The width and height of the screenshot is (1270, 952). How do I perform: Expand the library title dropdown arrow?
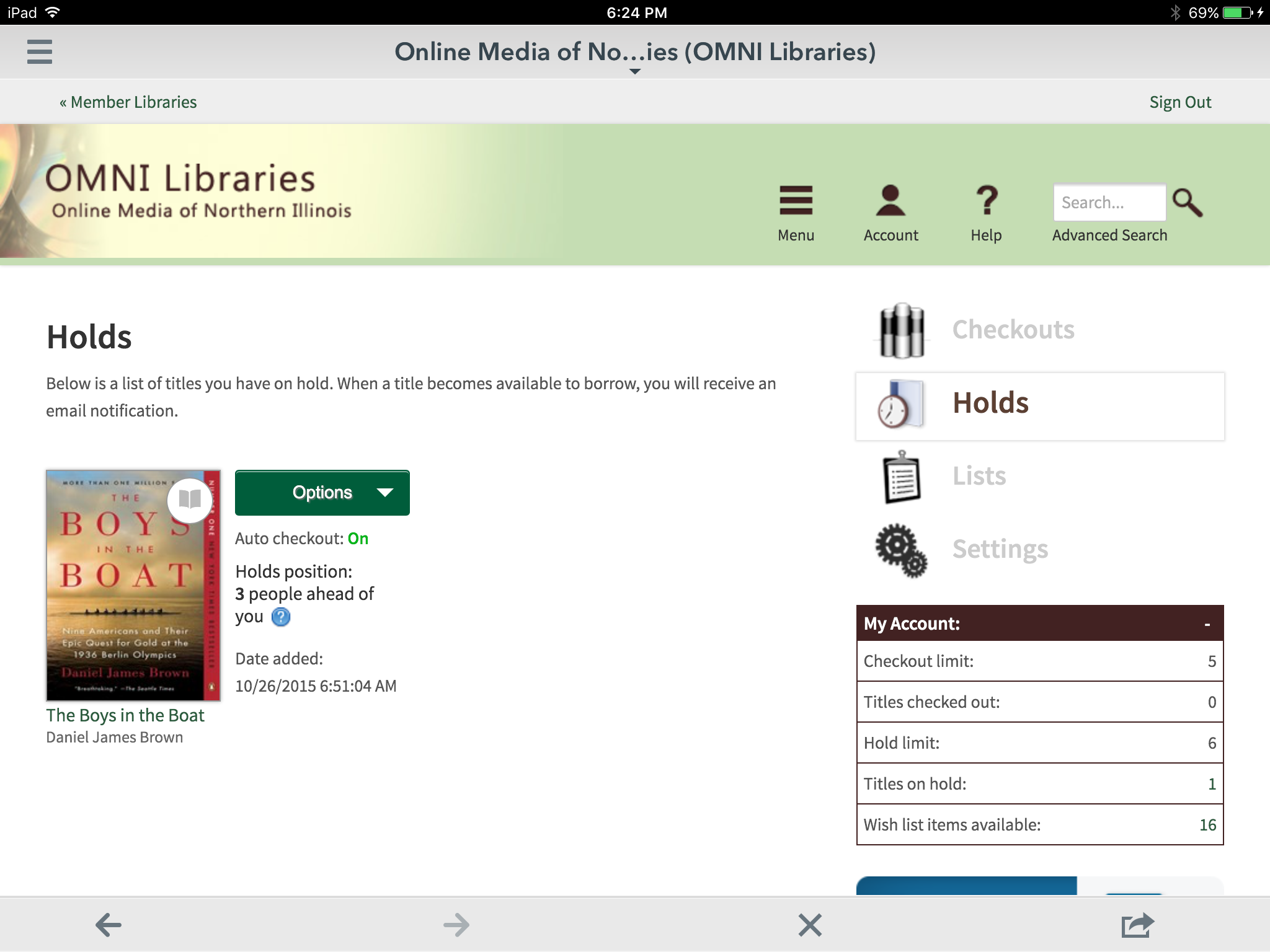(x=634, y=71)
